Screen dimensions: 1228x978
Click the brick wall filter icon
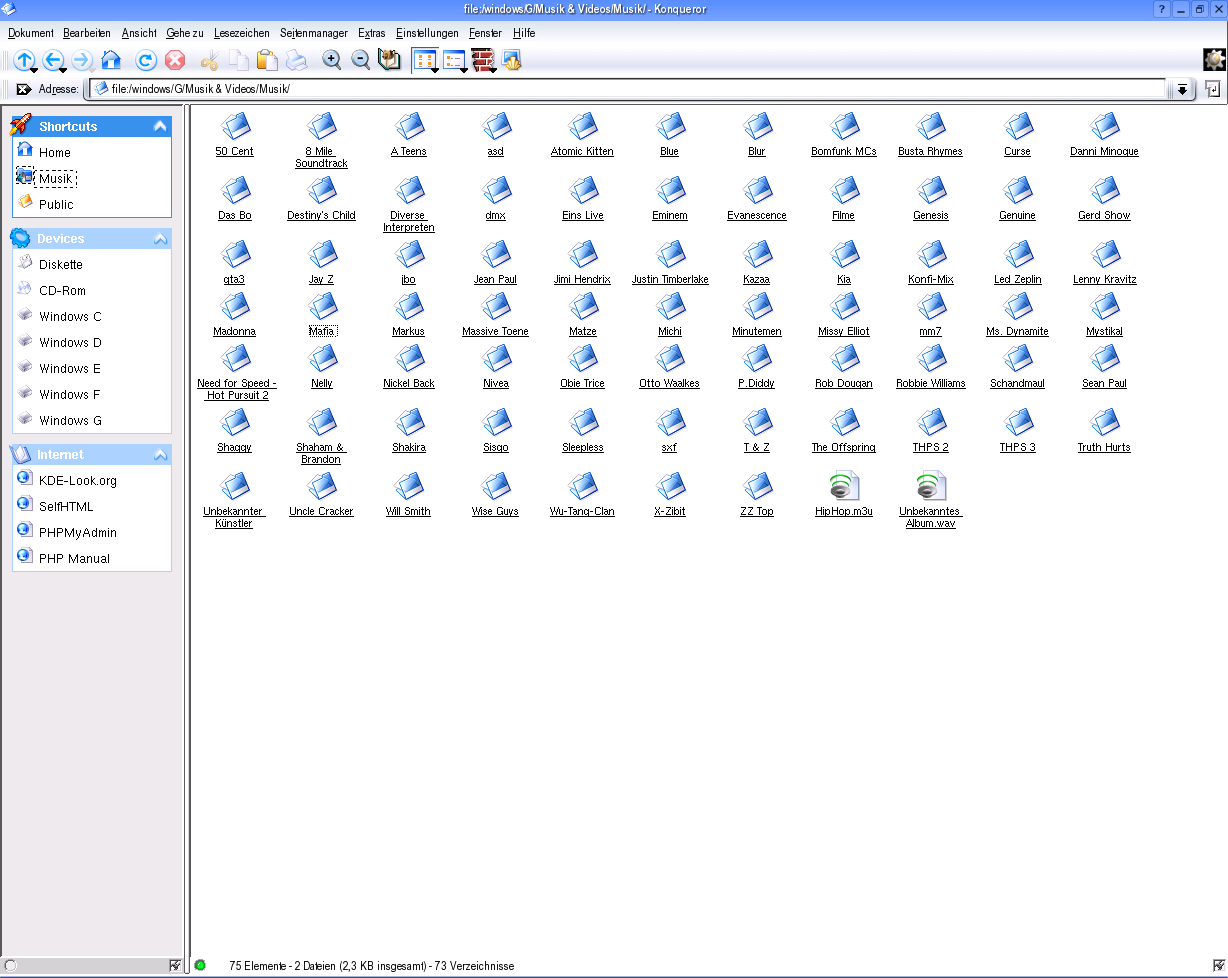coord(483,60)
